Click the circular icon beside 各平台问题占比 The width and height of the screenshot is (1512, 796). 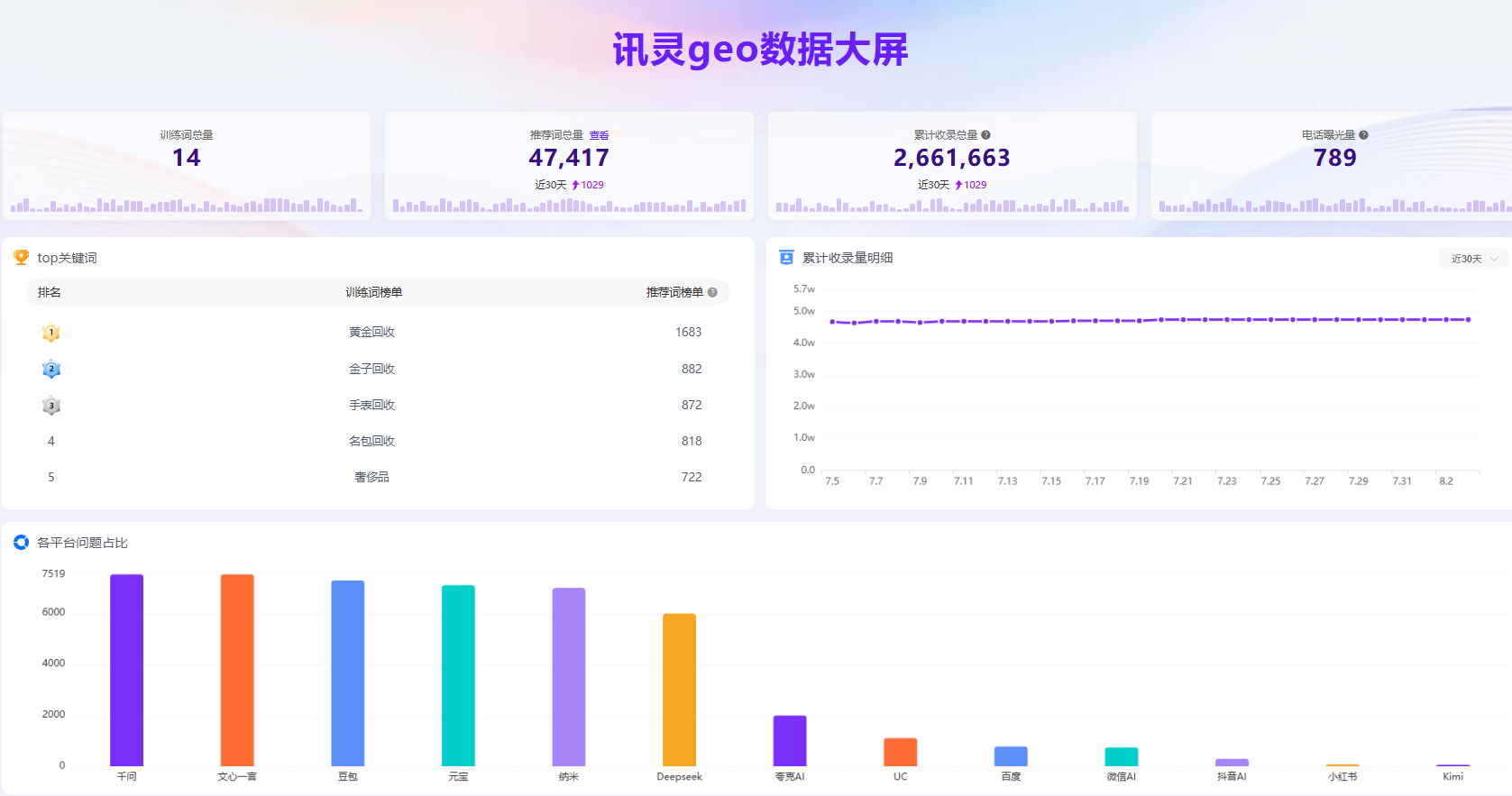click(21, 543)
